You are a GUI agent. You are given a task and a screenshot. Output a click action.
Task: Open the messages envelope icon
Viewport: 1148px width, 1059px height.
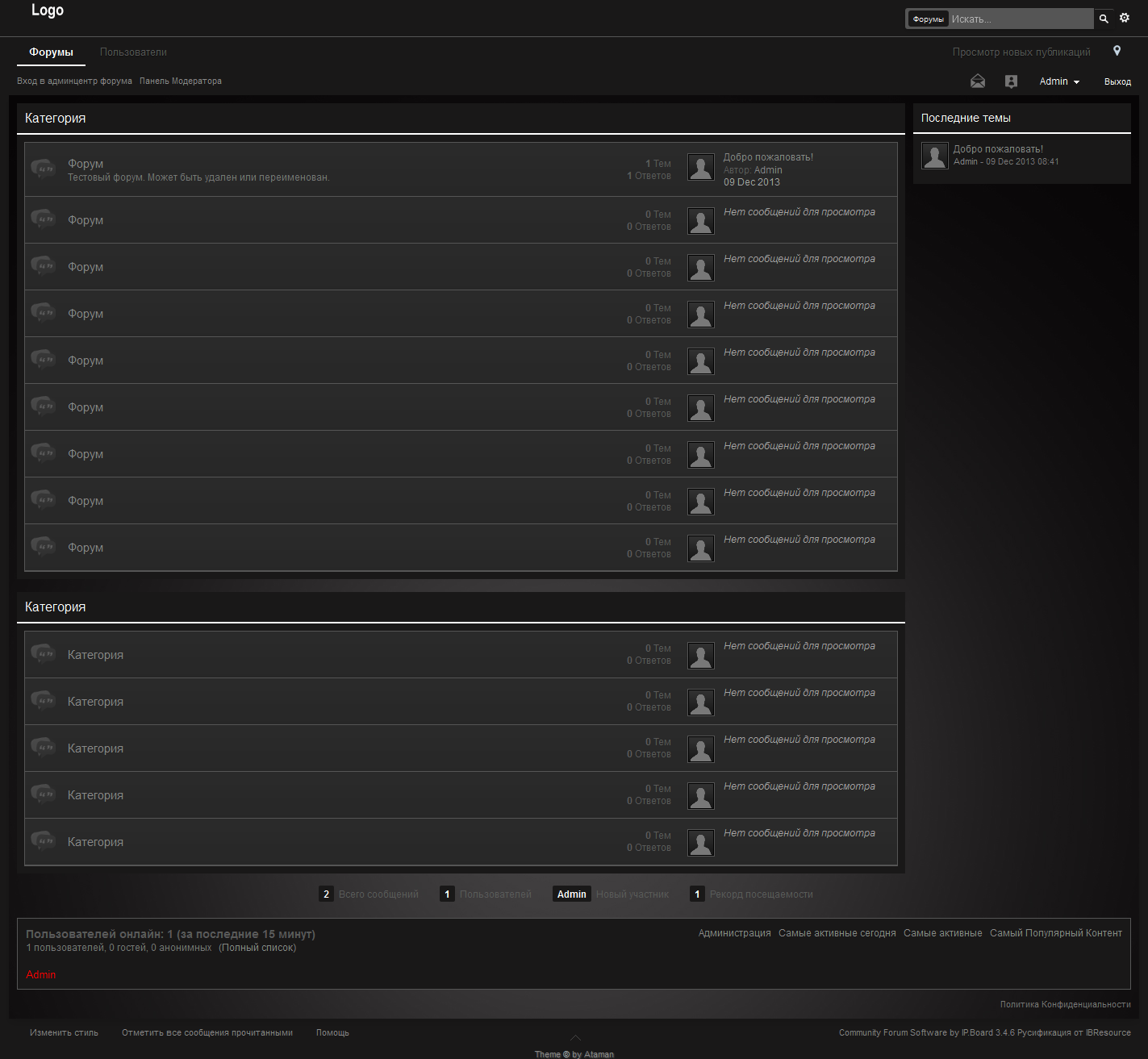(978, 81)
